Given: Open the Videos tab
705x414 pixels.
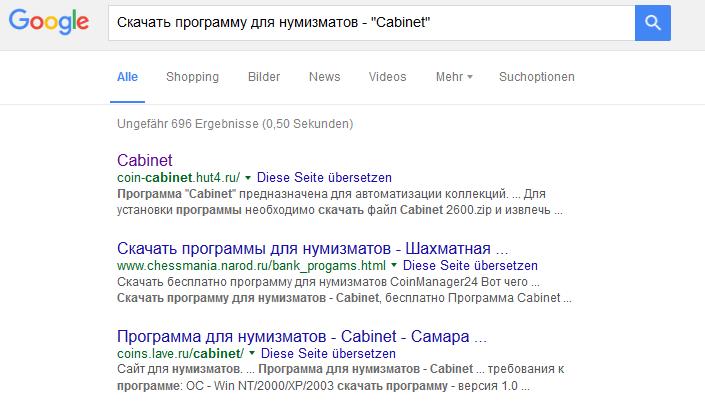Looking at the screenshot, I should [388, 77].
